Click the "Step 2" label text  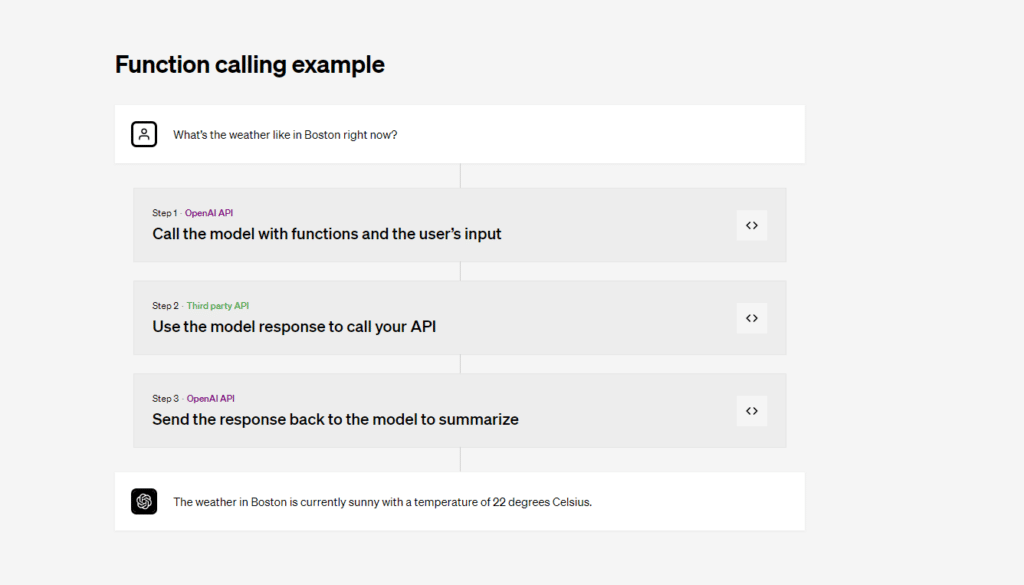pyautogui.click(x=165, y=306)
